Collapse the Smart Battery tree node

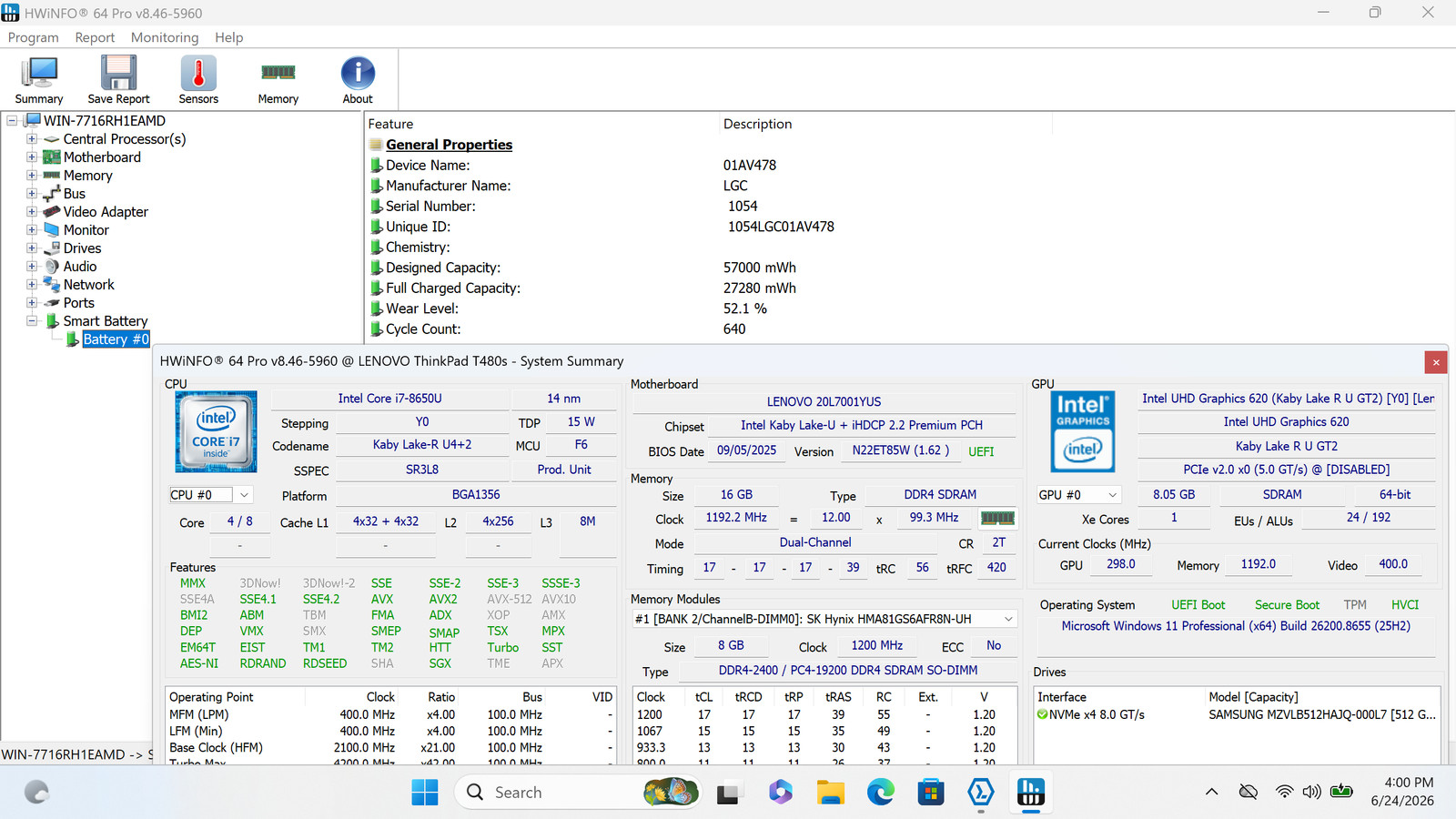click(32, 321)
